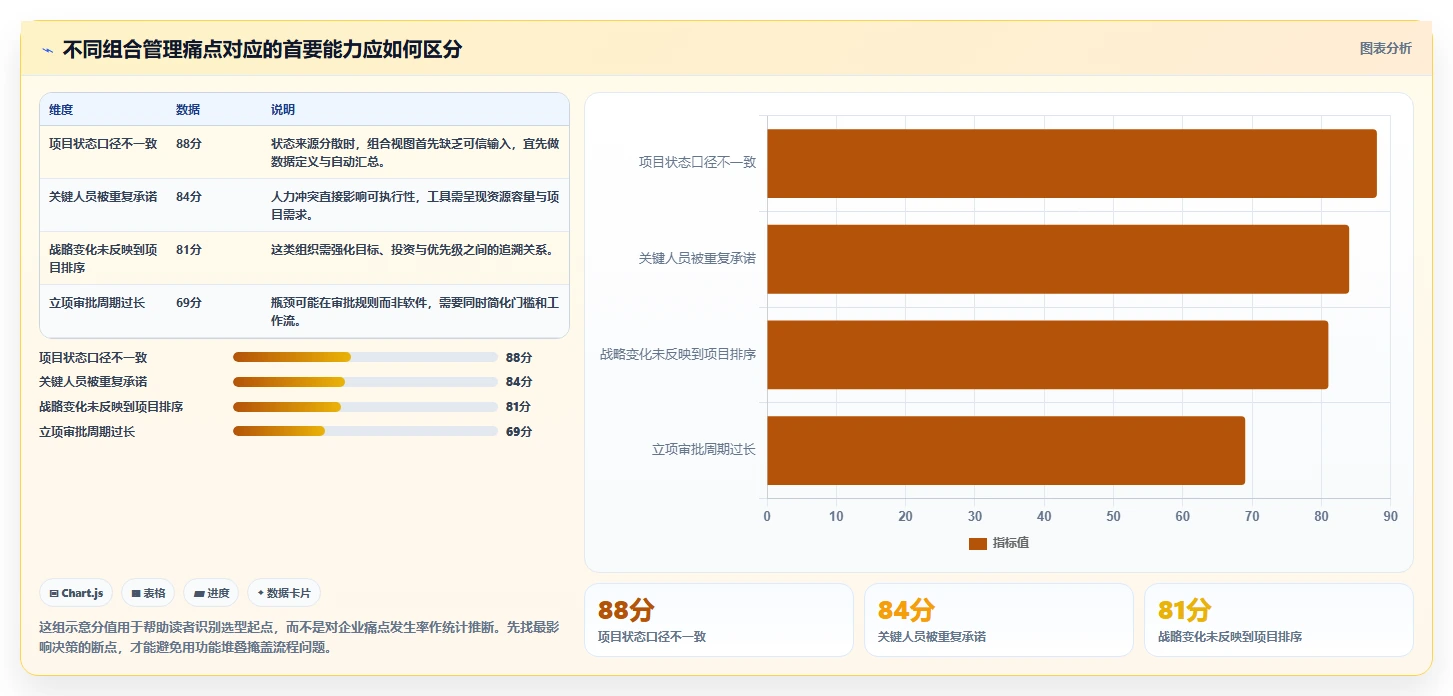Click the y-axis label 项目状态口径不一致 in the chart
The image size is (1453, 696).
tap(698, 162)
